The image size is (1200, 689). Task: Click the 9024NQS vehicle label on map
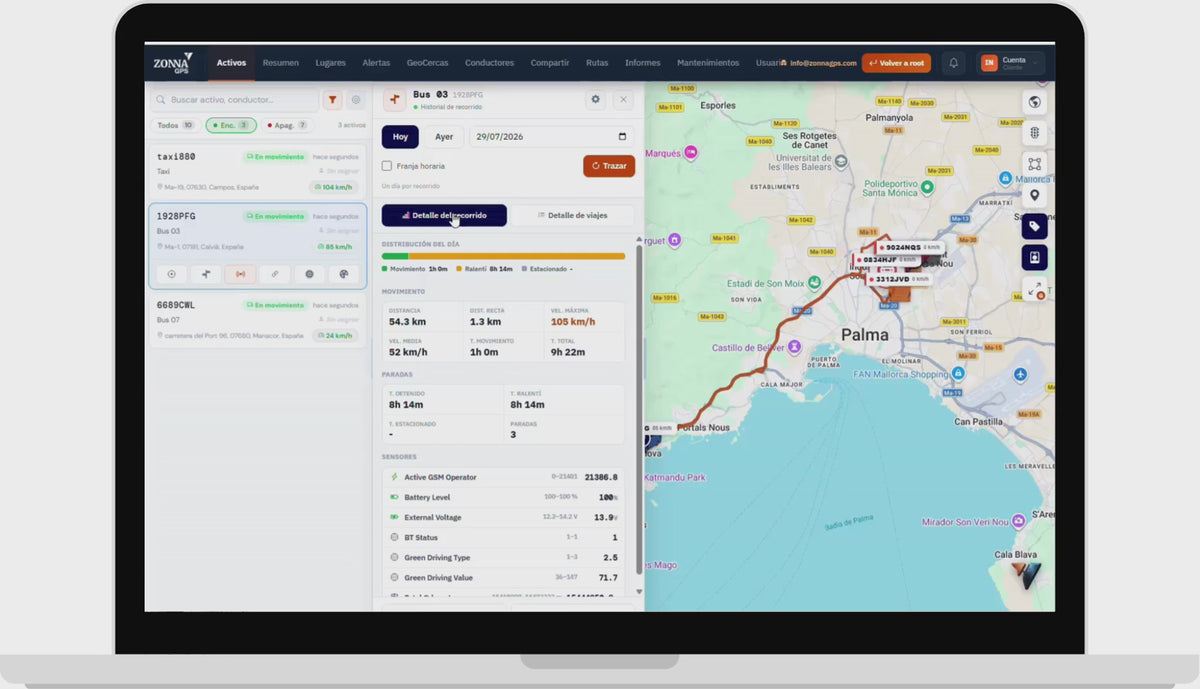[910, 247]
